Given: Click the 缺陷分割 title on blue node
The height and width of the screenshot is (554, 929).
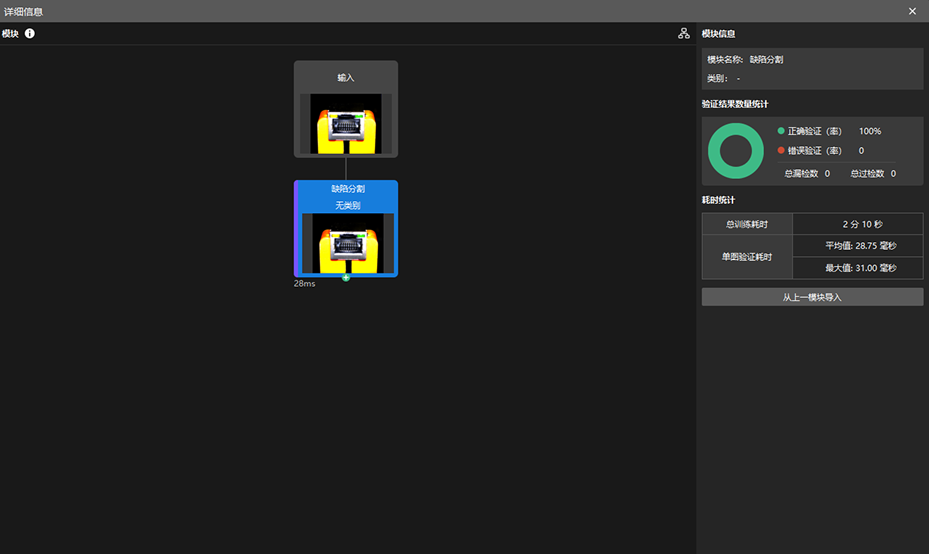Looking at the screenshot, I should (x=348, y=189).
